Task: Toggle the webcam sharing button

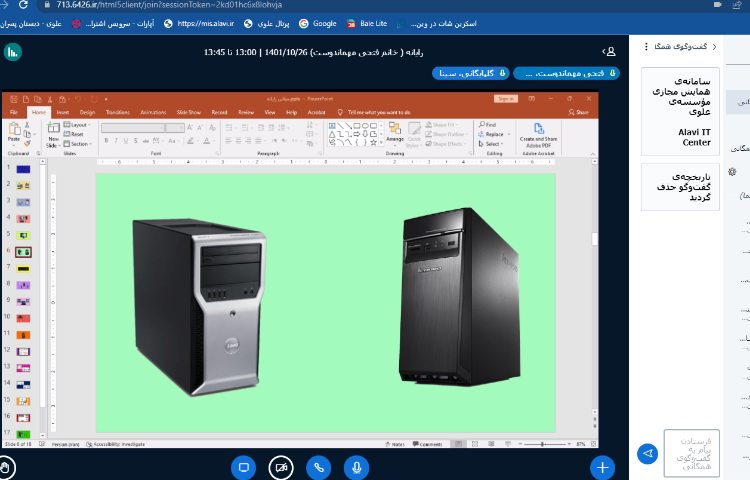Action: tap(281, 467)
